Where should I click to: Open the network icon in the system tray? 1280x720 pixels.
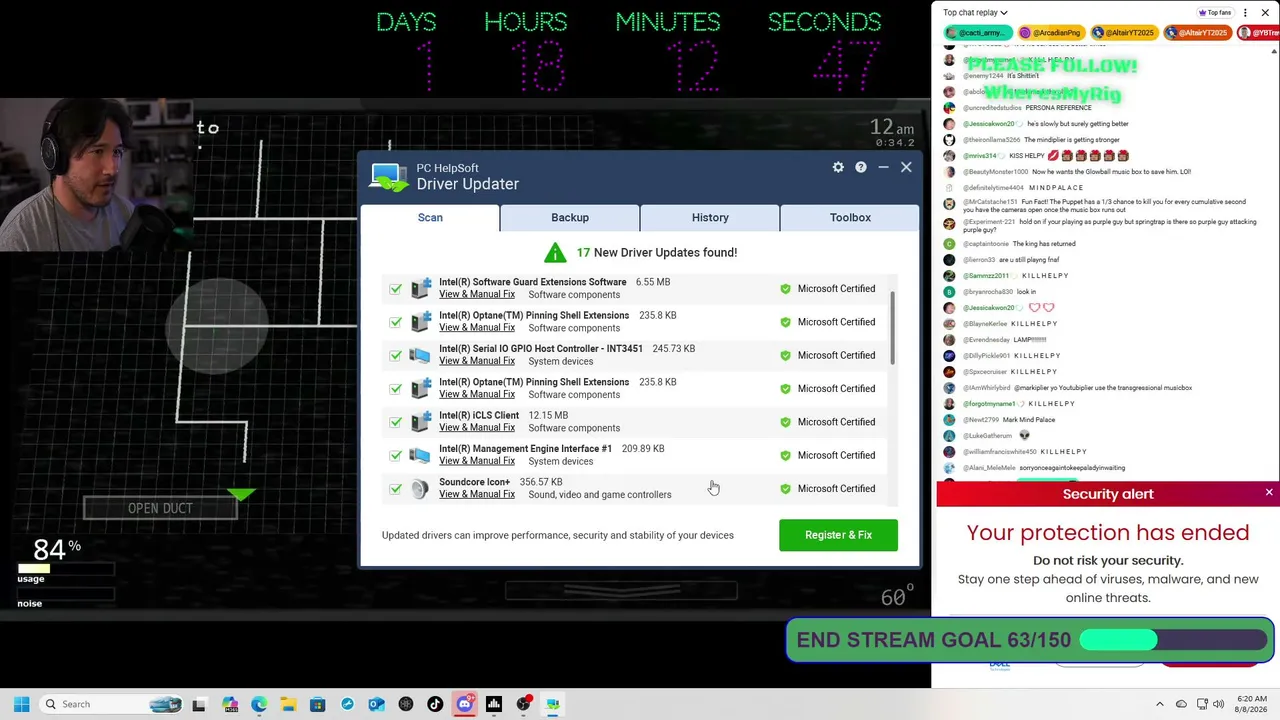point(1202,704)
